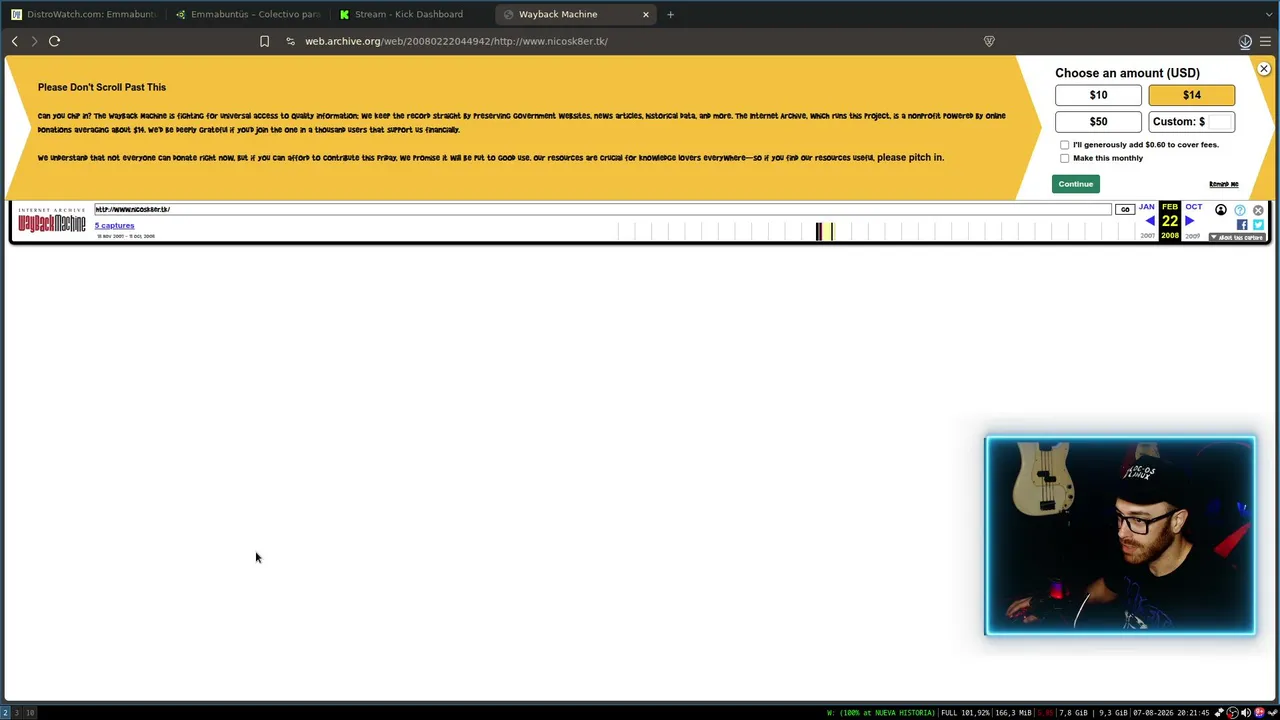
Task: Switch to the DistroWatch.com Emmabuntüs tab
Action: coord(84,14)
